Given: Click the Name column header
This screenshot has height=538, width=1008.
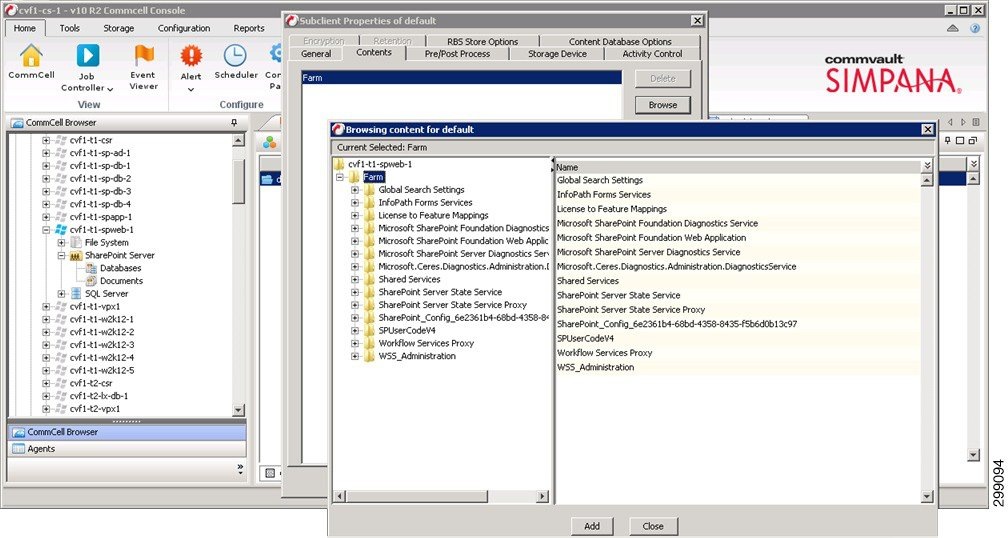Looking at the screenshot, I should 739,166.
